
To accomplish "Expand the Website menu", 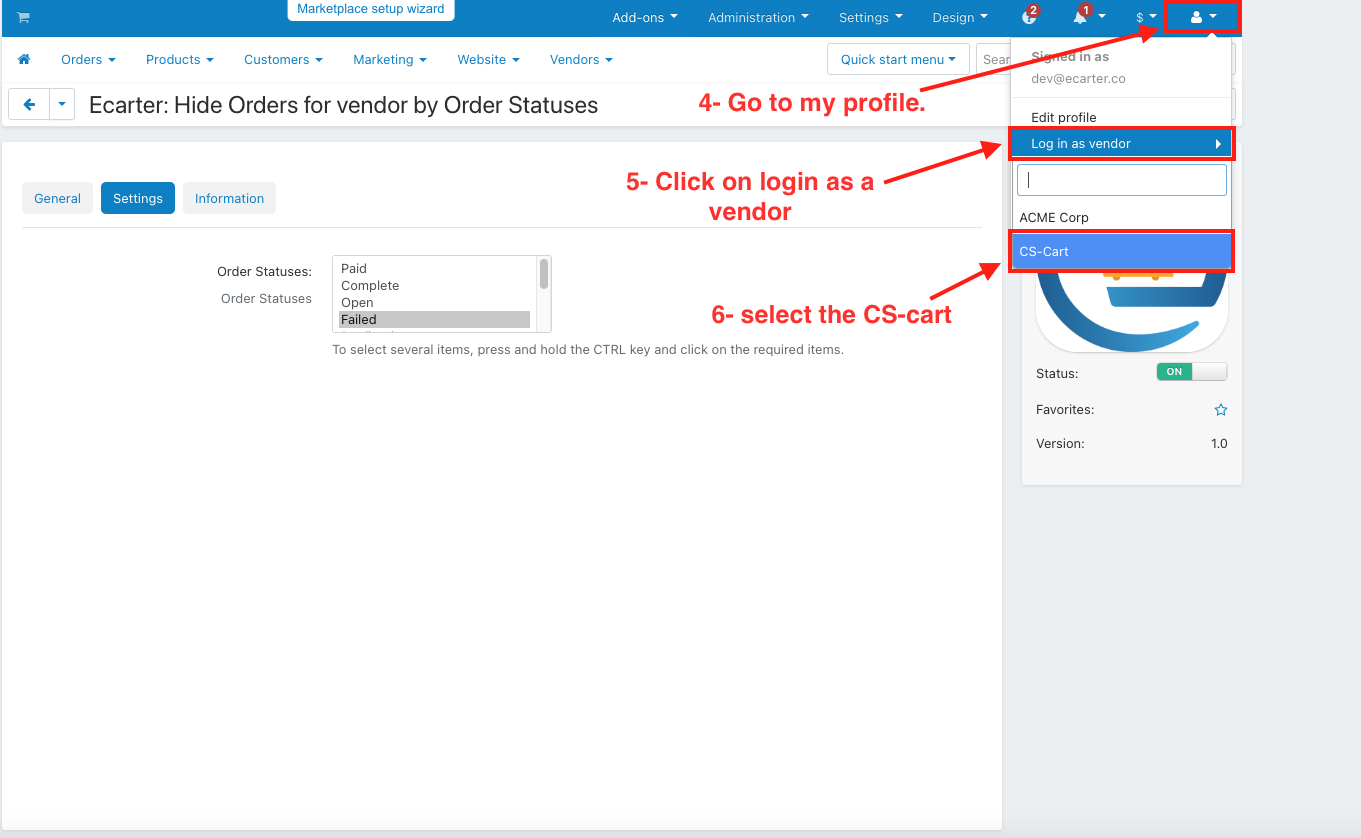I will pyautogui.click(x=488, y=60).
